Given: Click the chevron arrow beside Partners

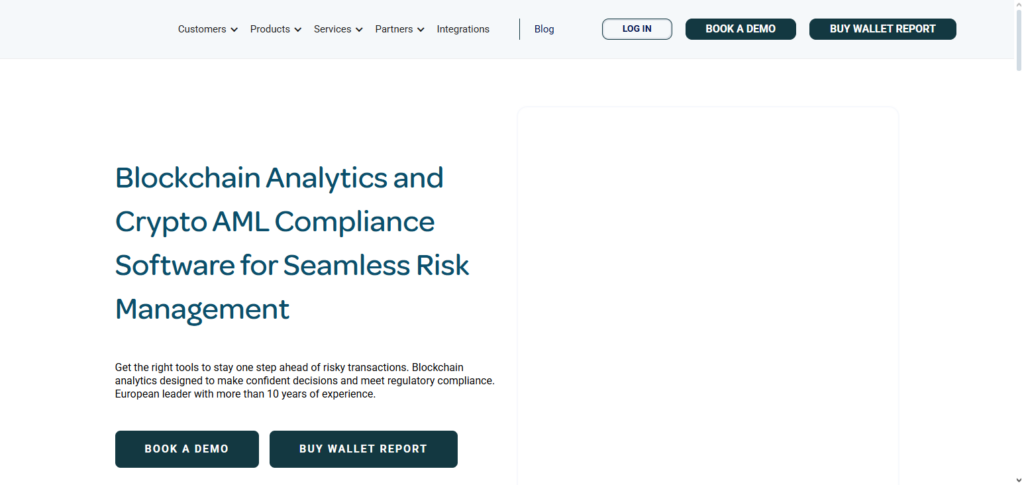Looking at the screenshot, I should click(420, 30).
